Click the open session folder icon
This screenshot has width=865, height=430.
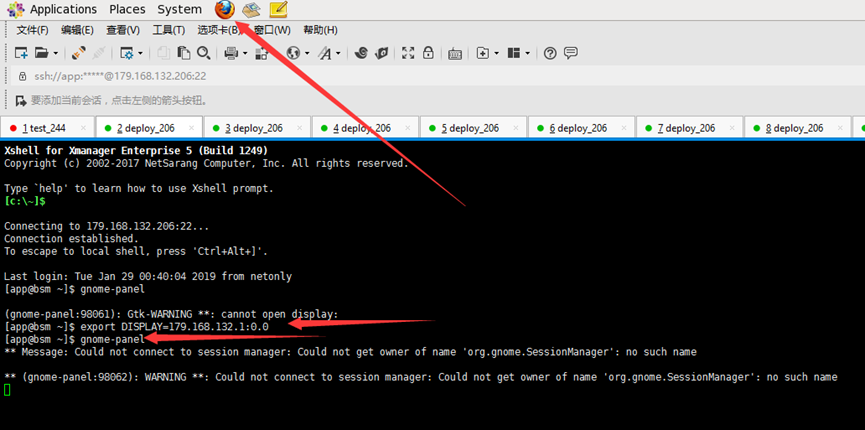point(41,53)
